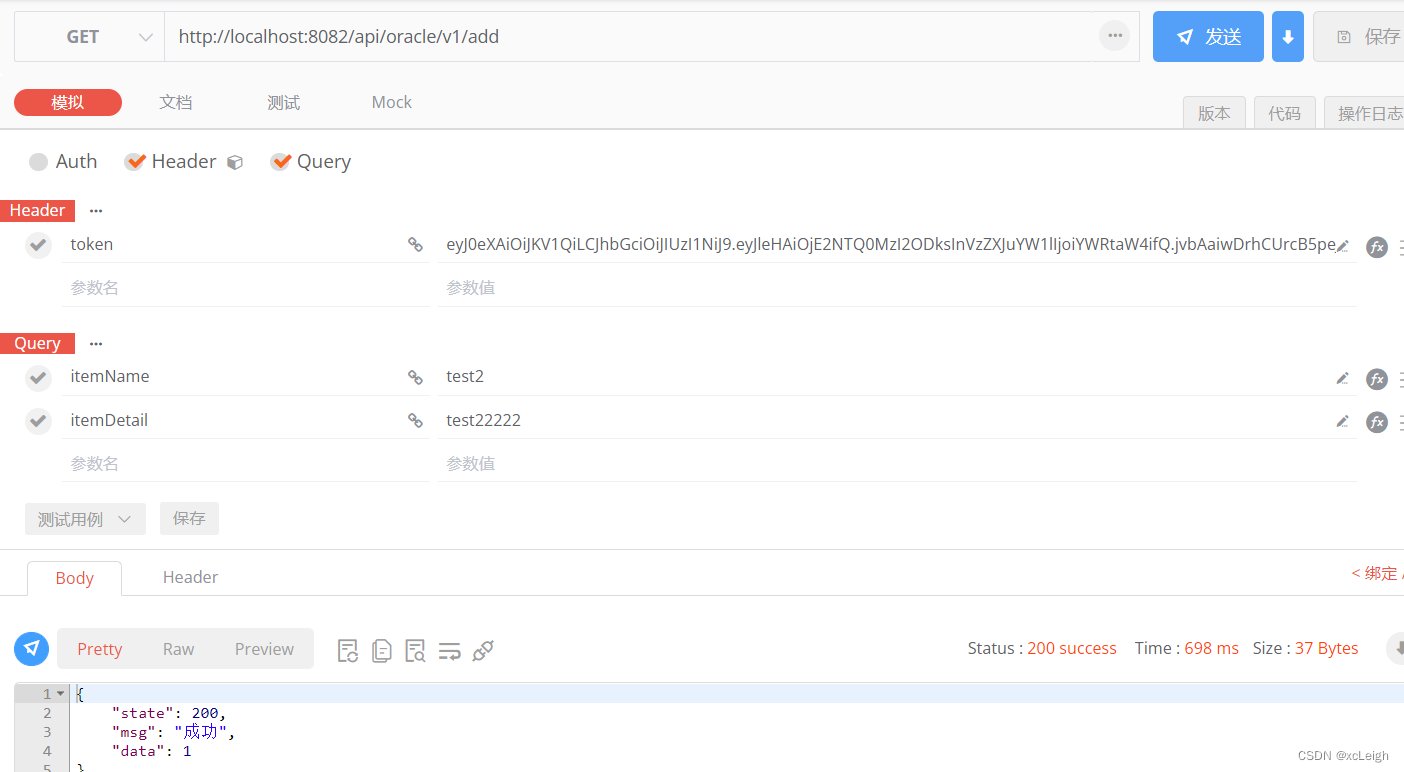Switch response view to Raw

coord(178,649)
